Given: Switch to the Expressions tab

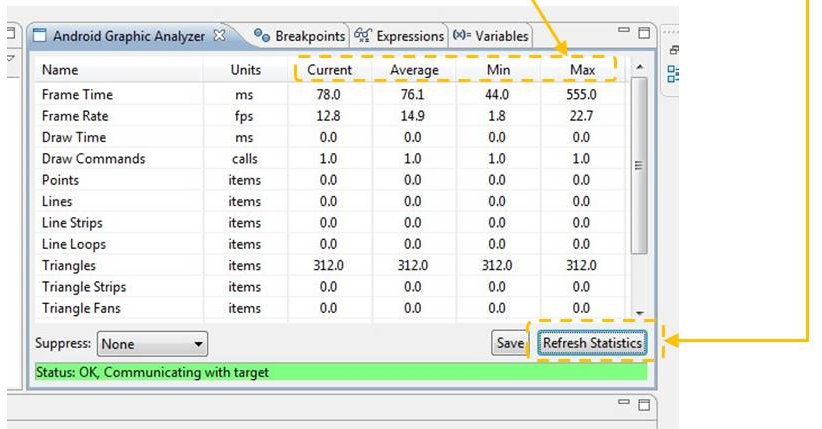Looking at the screenshot, I should [x=399, y=36].
